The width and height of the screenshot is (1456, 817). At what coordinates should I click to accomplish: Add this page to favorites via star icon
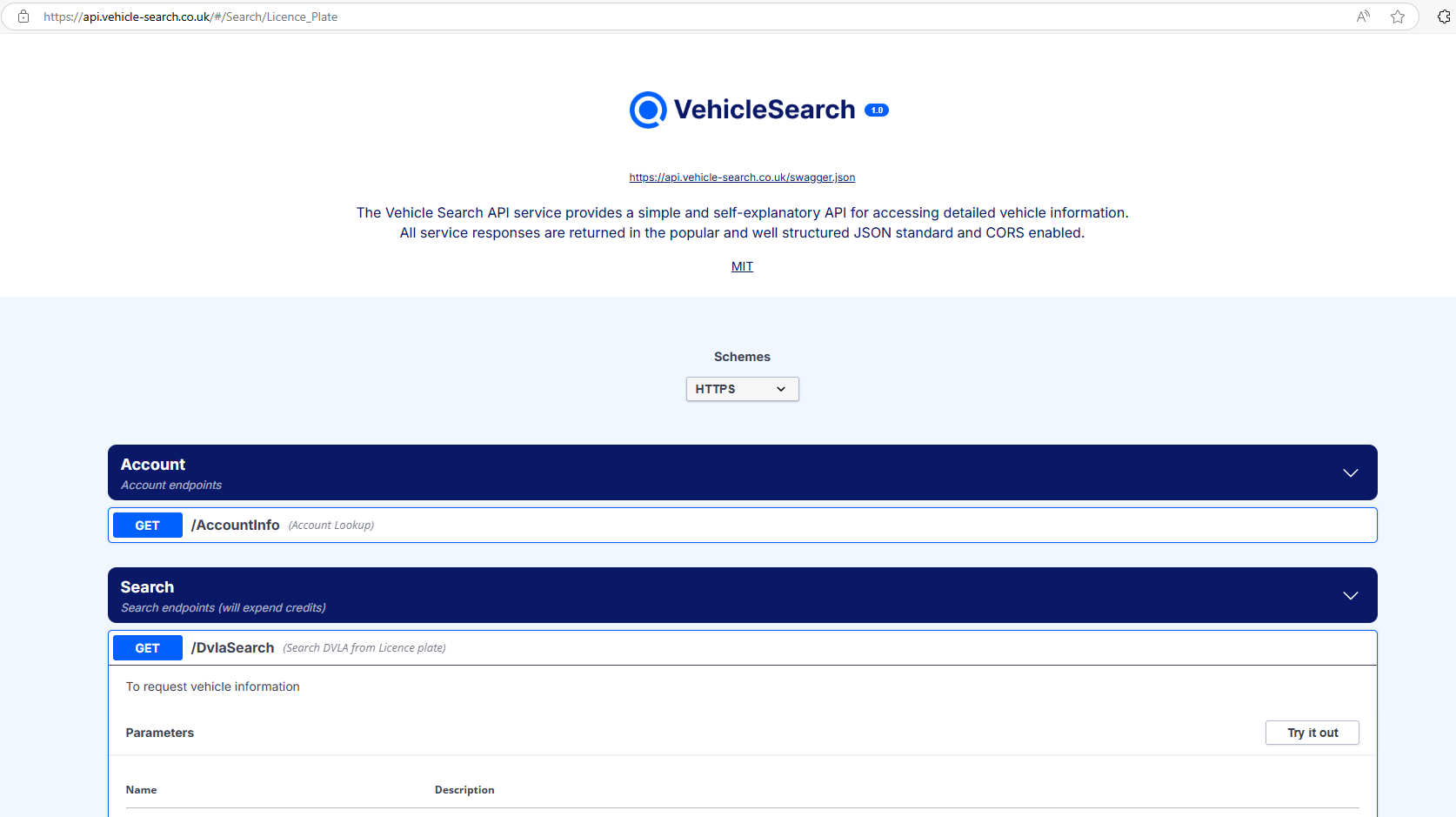point(1398,16)
